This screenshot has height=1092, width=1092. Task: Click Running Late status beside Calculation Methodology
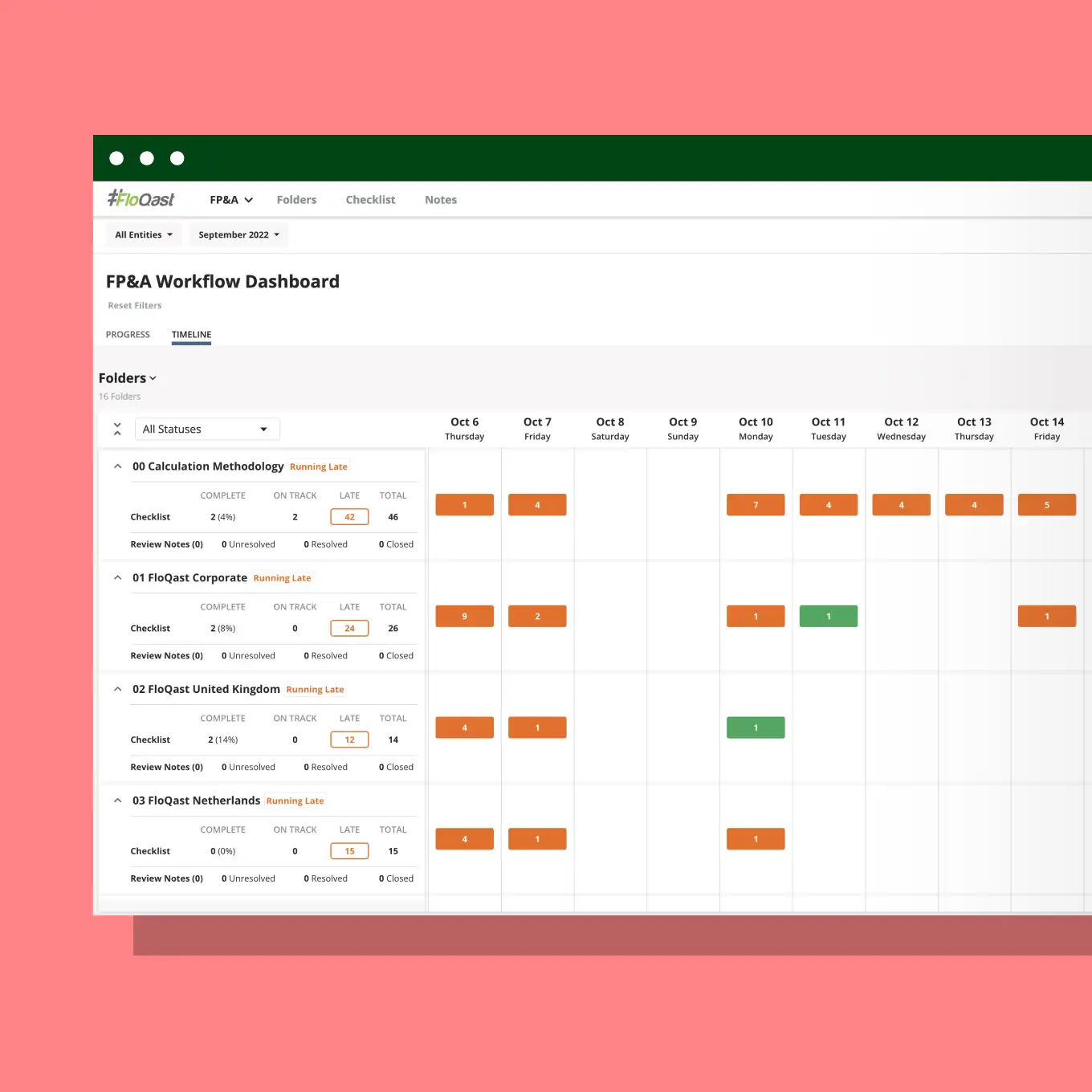[x=319, y=467]
